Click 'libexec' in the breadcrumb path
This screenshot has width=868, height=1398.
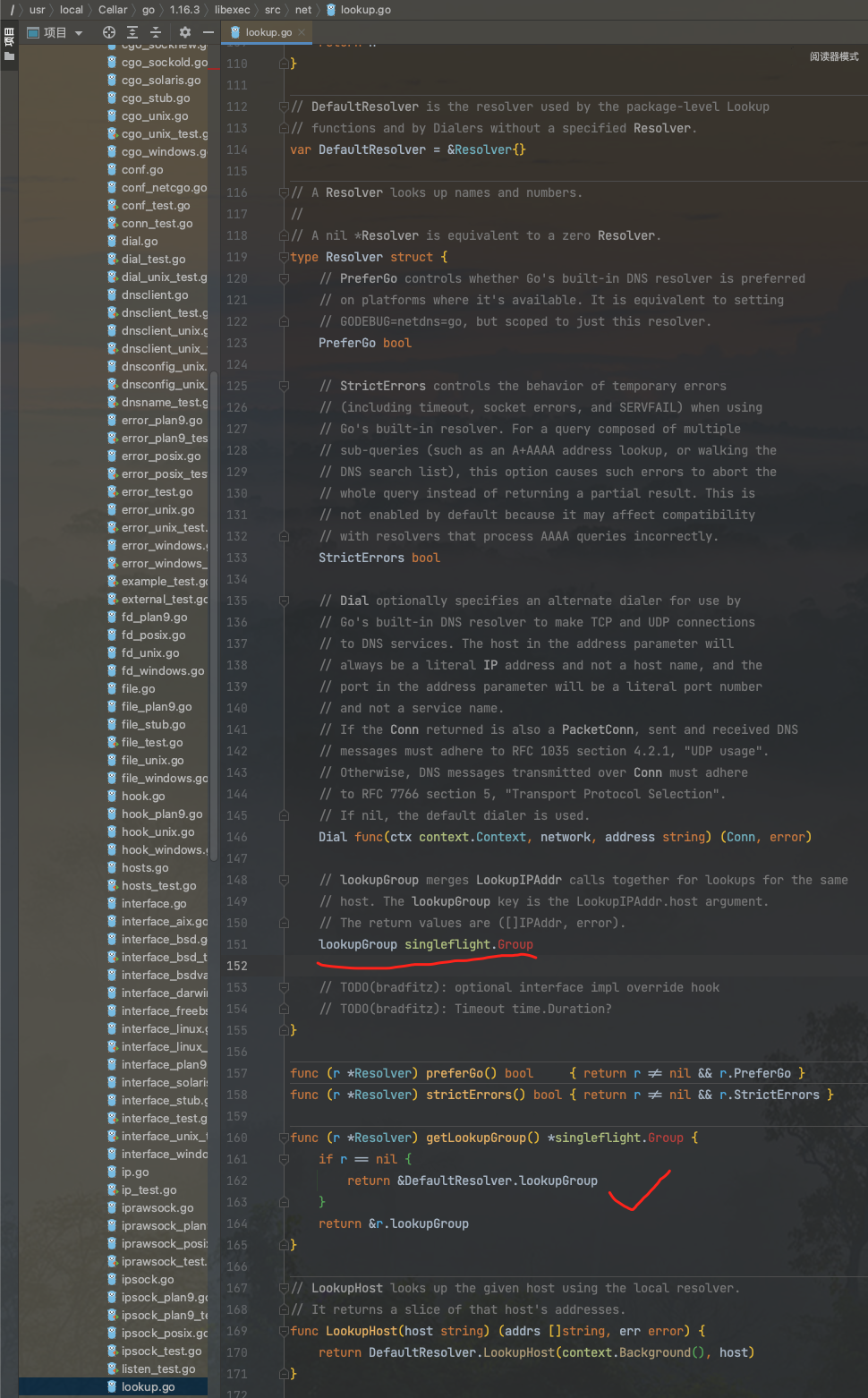tap(232, 10)
